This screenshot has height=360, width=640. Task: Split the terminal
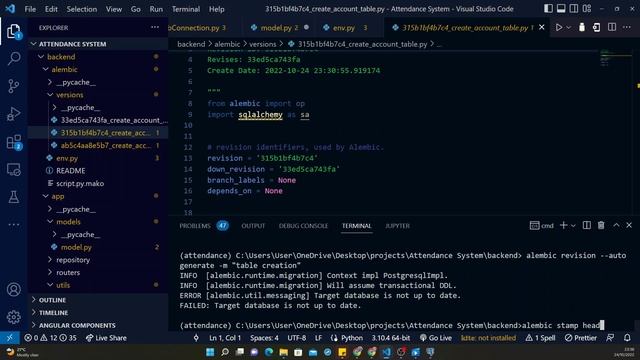pyautogui.click(x=587, y=225)
